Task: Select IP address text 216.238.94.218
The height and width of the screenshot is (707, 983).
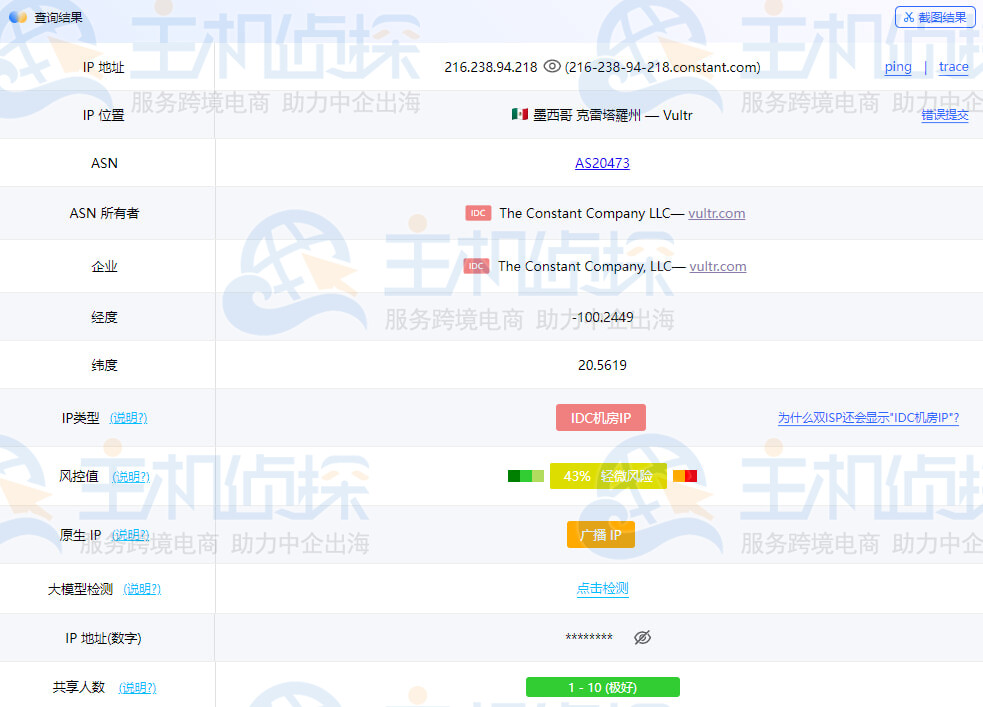Action: [x=491, y=67]
